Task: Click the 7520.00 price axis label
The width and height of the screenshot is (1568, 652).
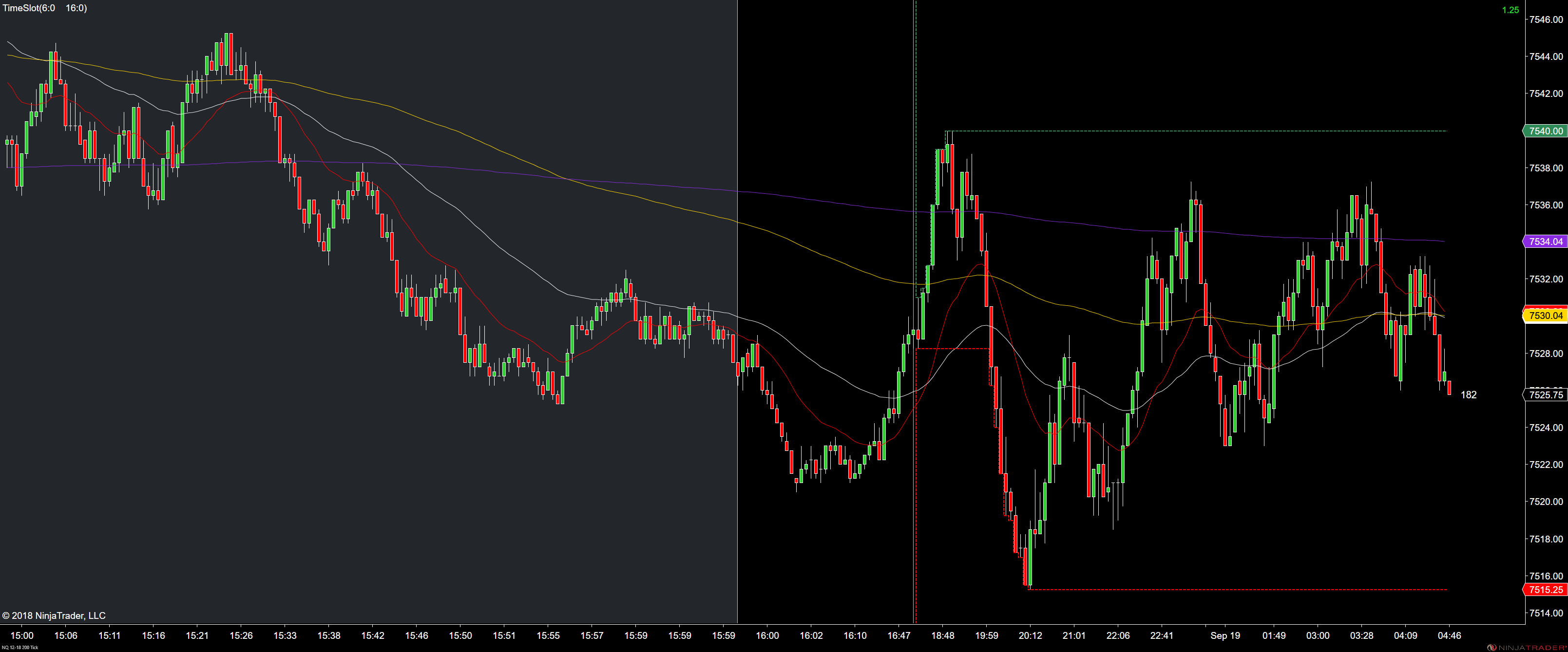Action: click(x=1546, y=502)
